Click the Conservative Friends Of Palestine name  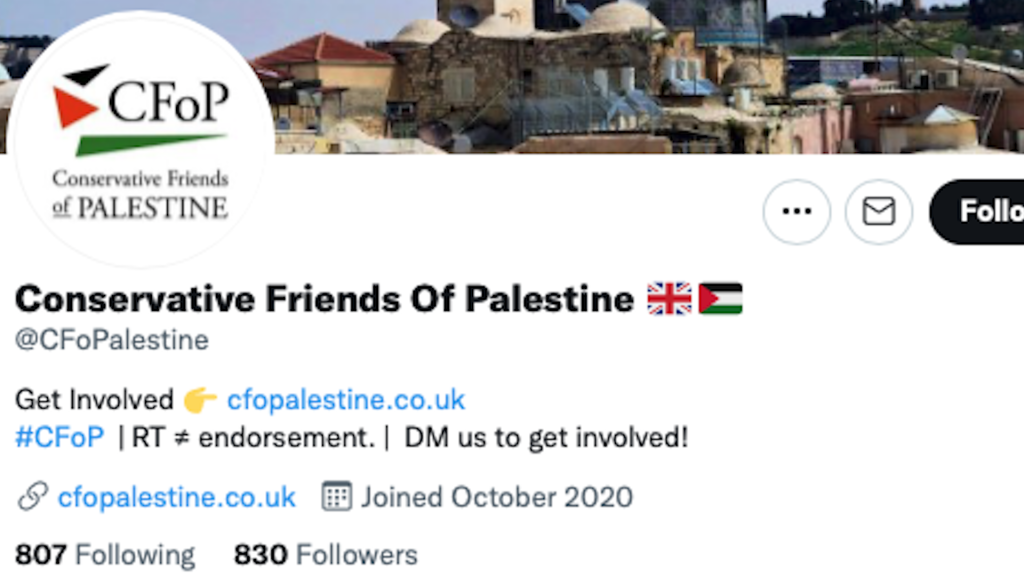(x=324, y=298)
